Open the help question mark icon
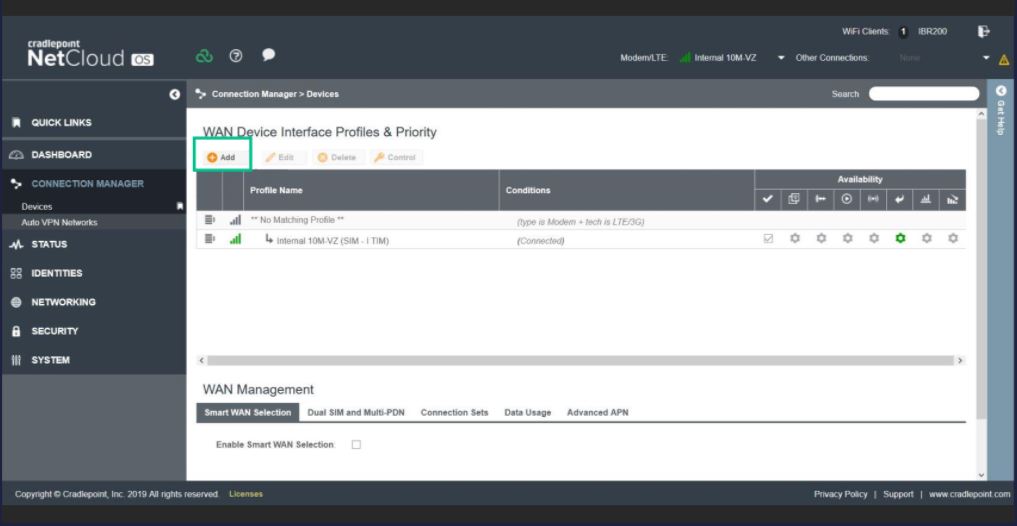 tap(236, 56)
